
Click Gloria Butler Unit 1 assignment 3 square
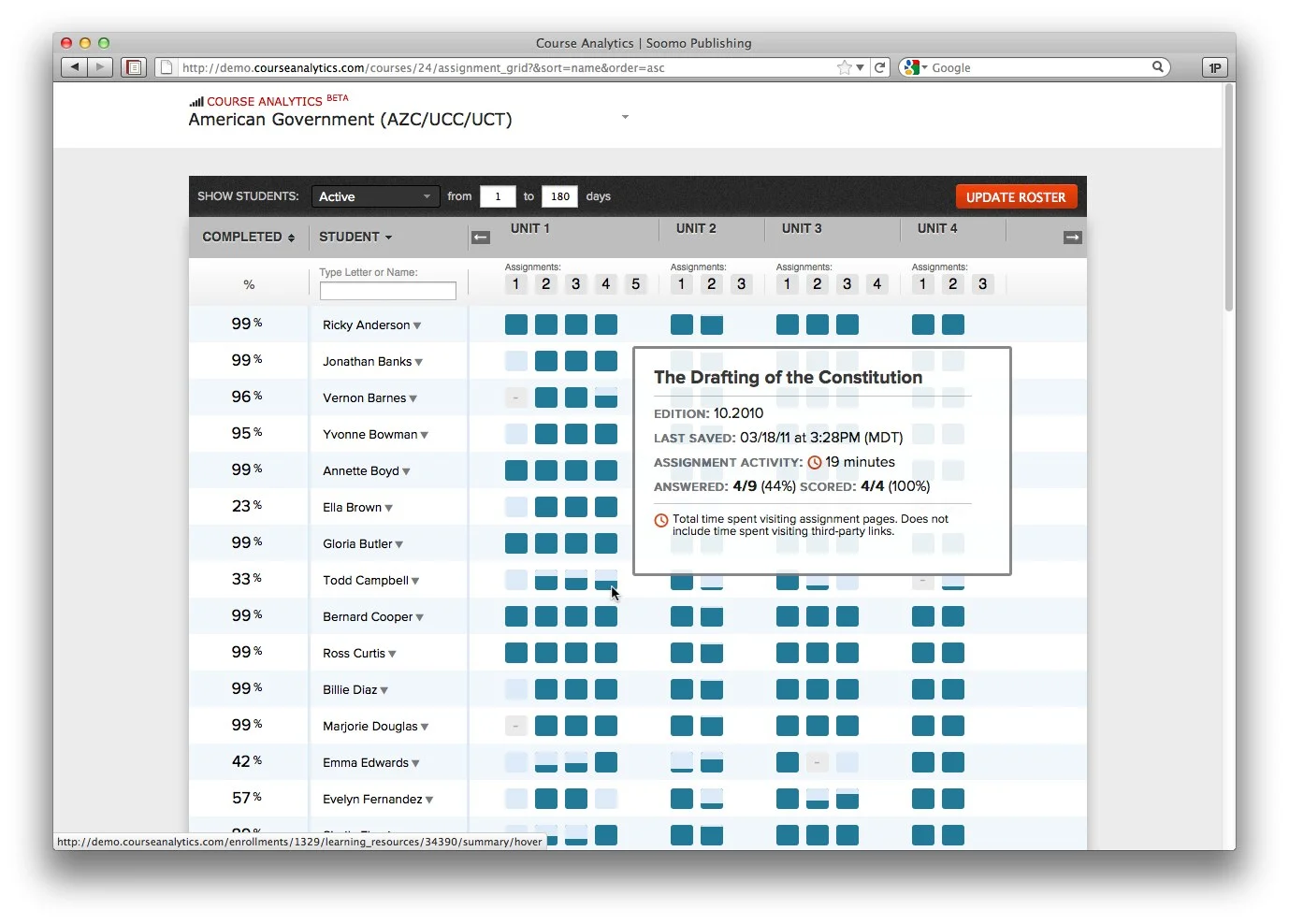576,543
